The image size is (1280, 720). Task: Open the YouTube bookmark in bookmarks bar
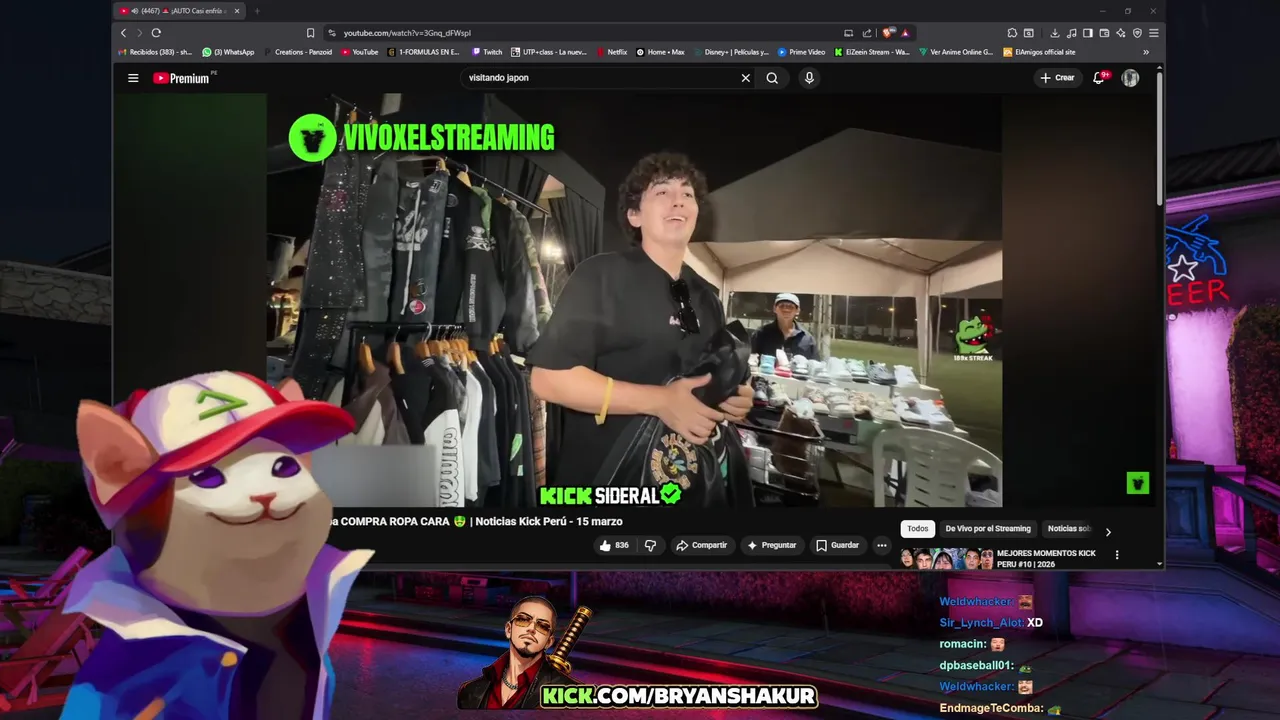(360, 52)
